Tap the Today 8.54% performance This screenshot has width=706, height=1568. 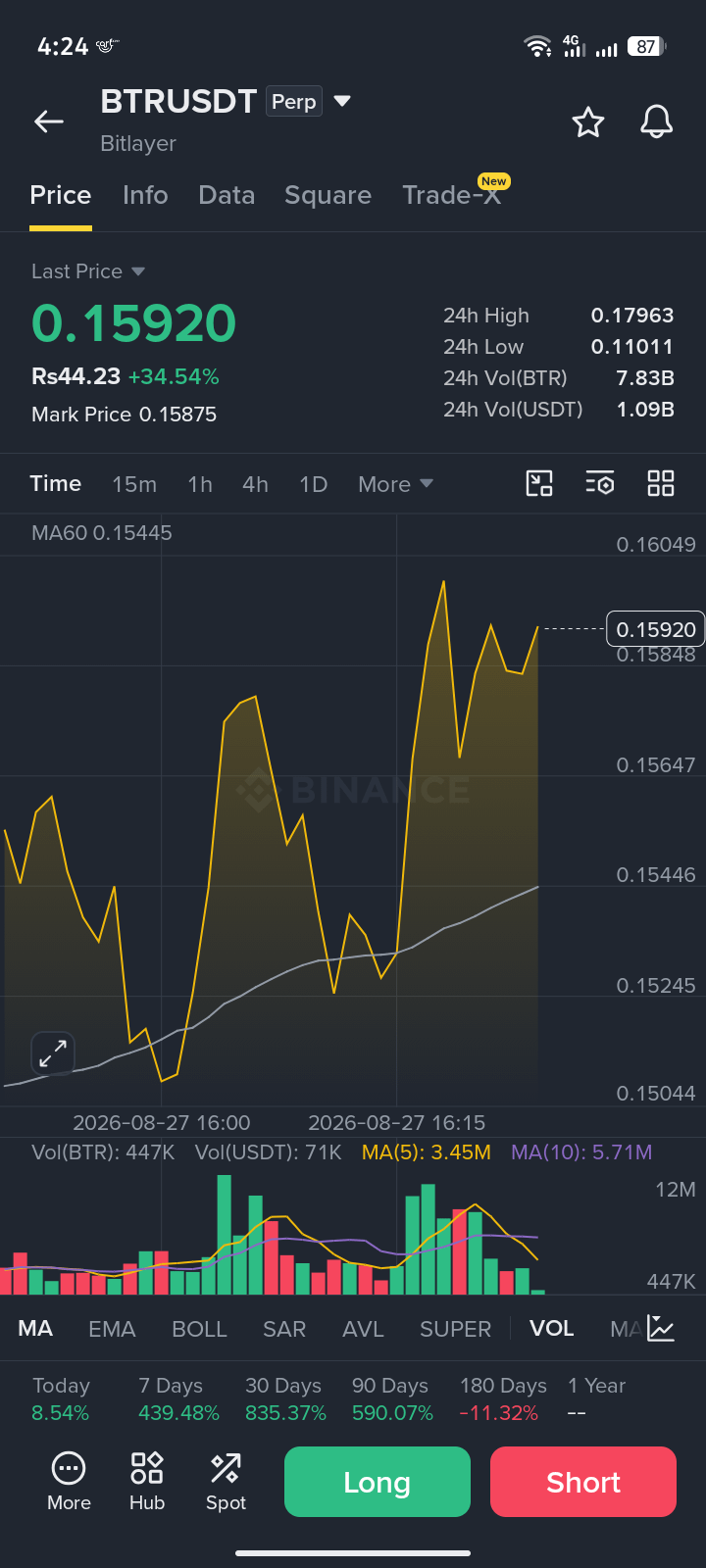click(x=61, y=1399)
